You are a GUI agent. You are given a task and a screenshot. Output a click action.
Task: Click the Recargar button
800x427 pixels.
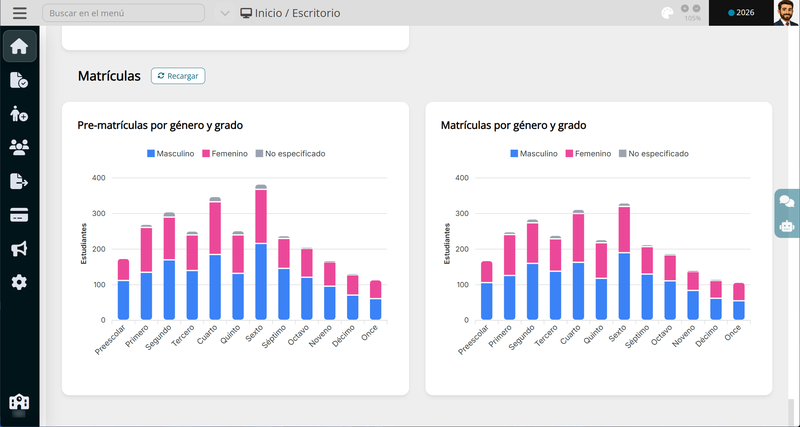tap(178, 76)
